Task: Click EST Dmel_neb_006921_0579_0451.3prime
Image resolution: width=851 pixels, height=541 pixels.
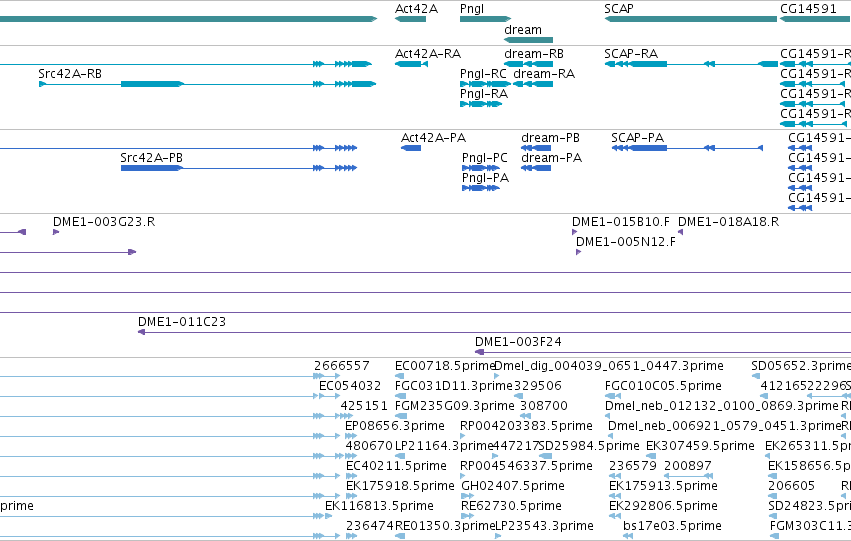Action: point(725,426)
